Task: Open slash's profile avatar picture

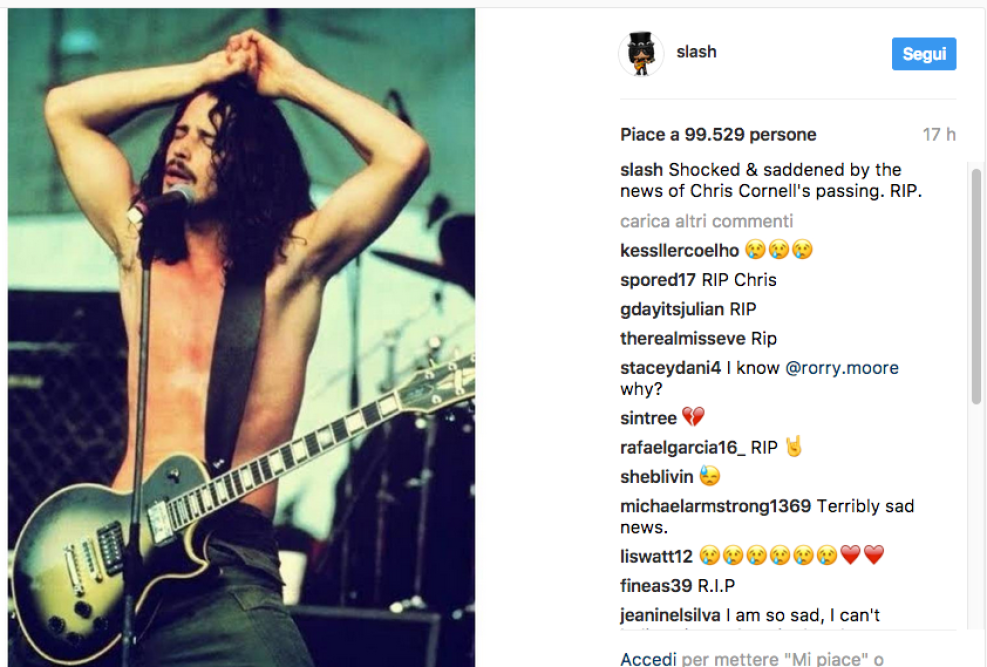Action: [641, 53]
